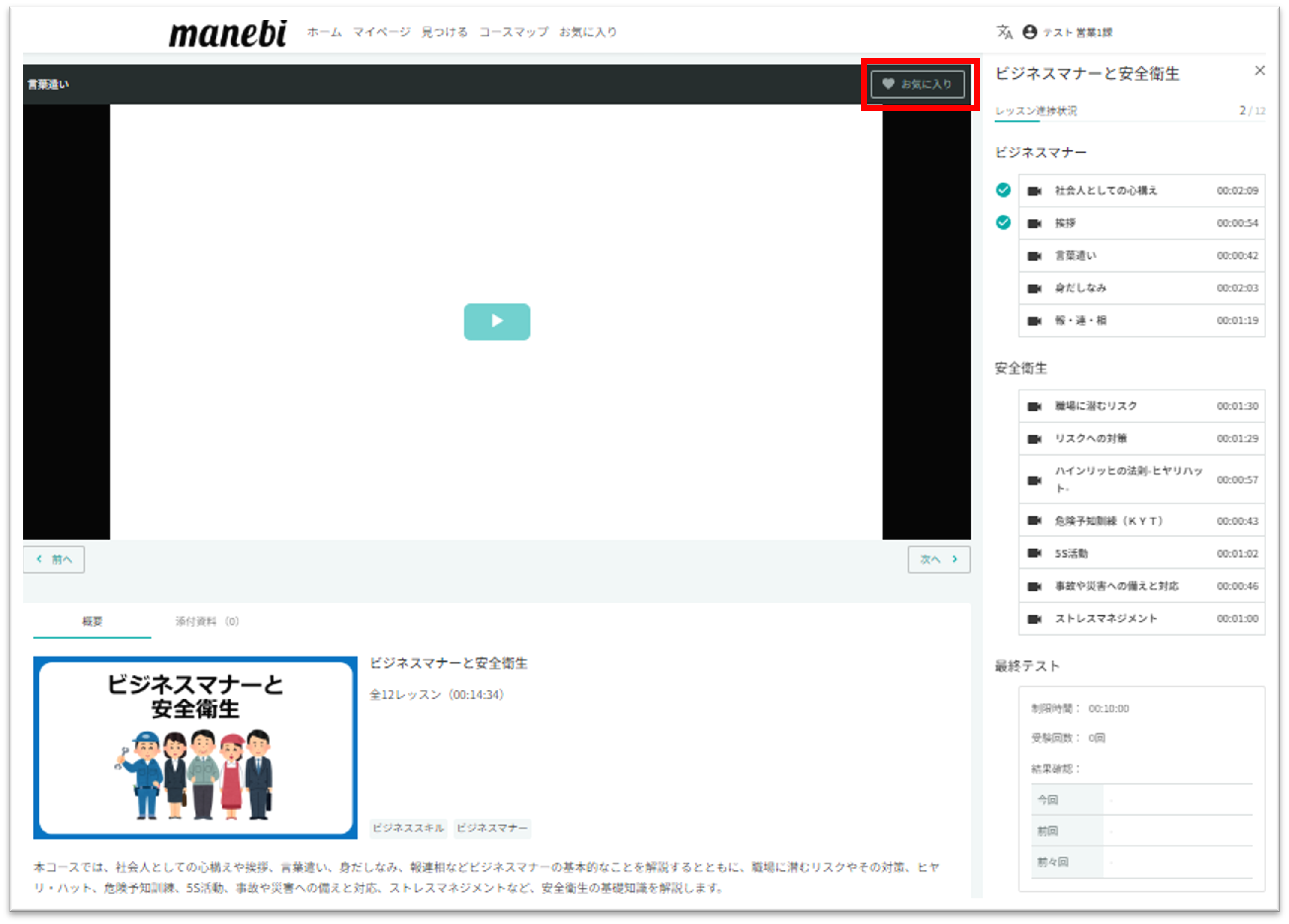Click video icon of ストレスマネジメント lesson
The image size is (1289, 924).
coord(1034,618)
